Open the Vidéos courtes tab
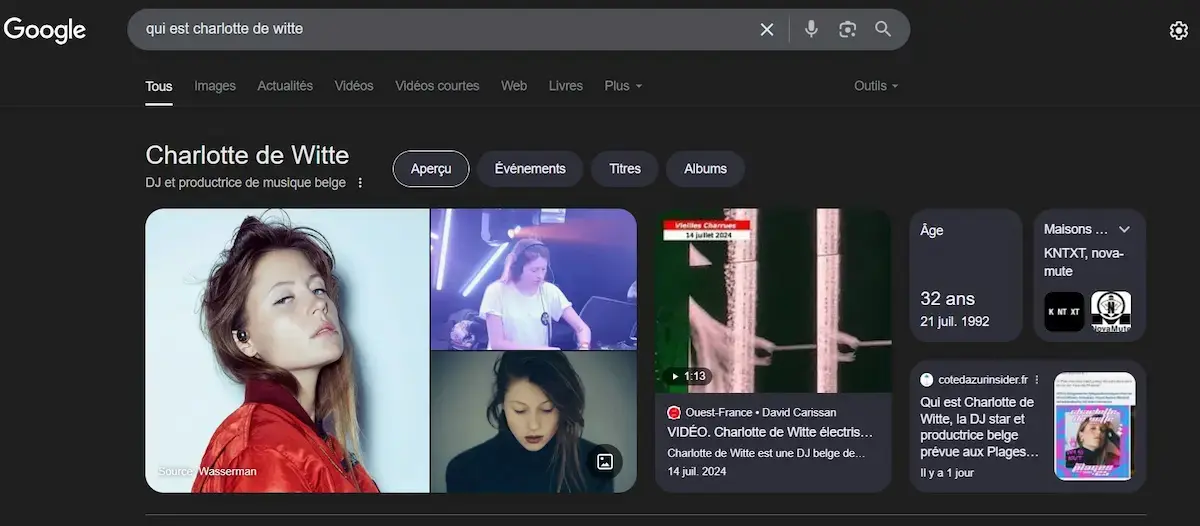This screenshot has width=1200, height=526. pyautogui.click(x=437, y=86)
